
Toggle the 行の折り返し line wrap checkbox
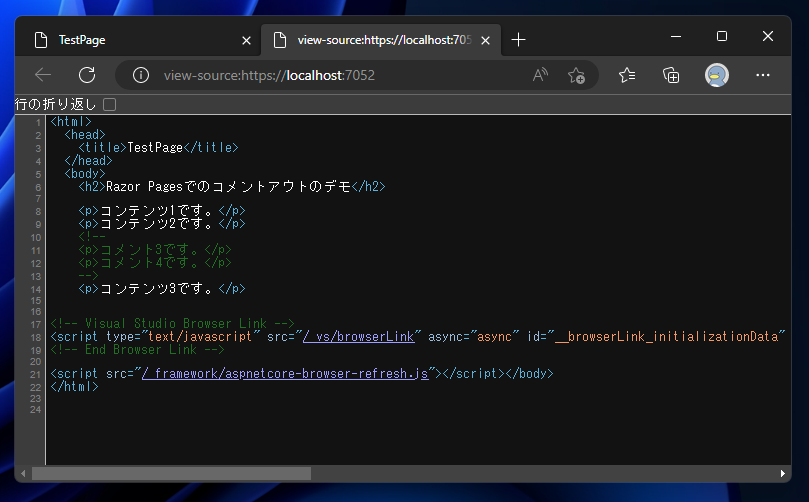pos(110,104)
